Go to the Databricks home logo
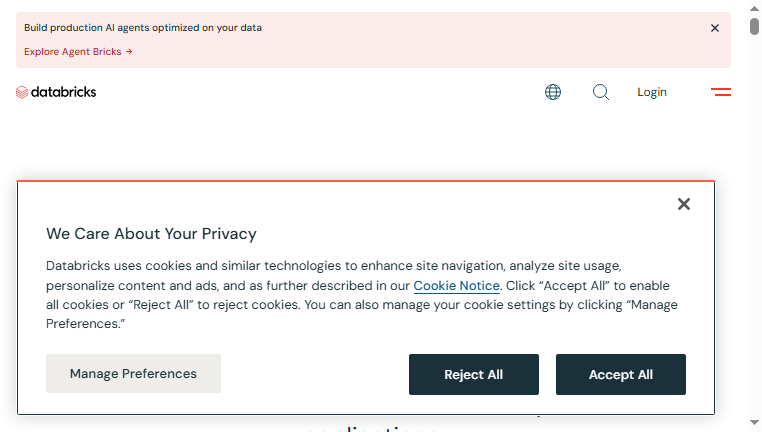762x432 pixels. 56,92
